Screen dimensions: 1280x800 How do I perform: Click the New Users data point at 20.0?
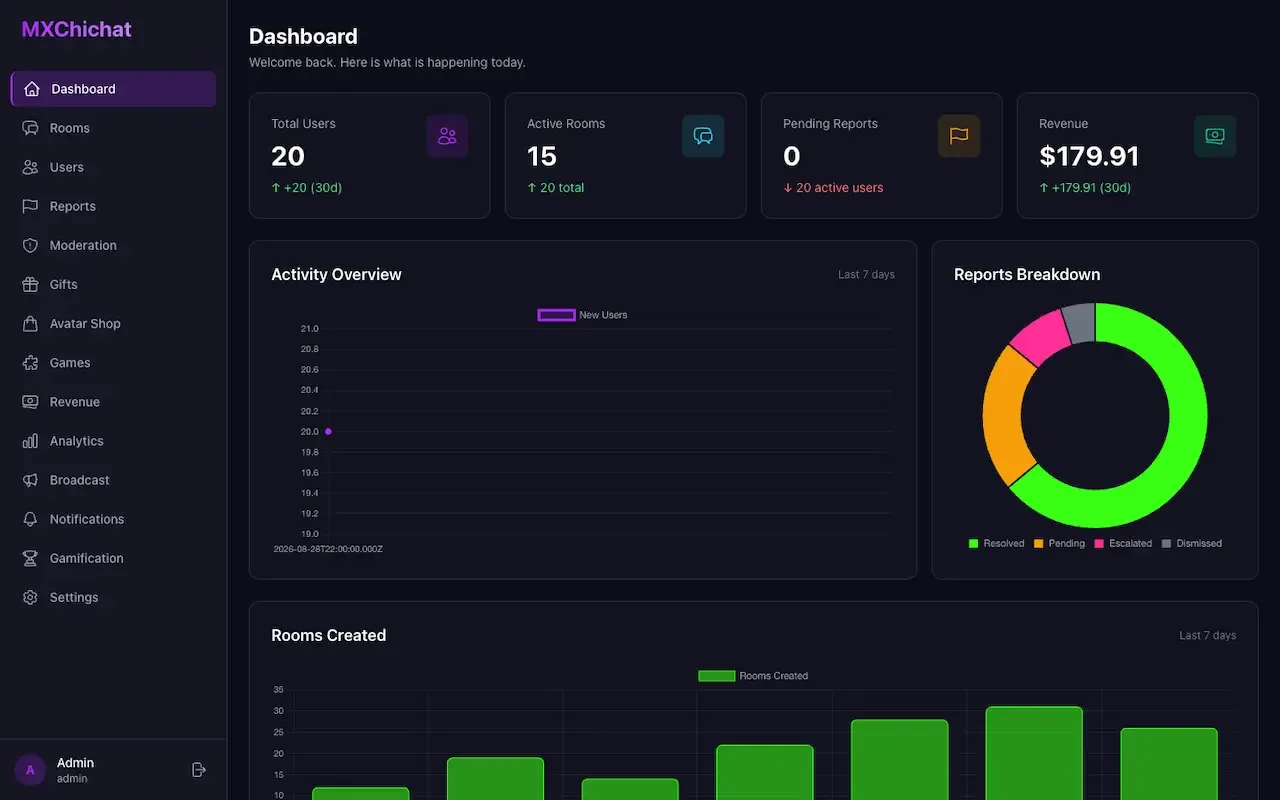328,431
